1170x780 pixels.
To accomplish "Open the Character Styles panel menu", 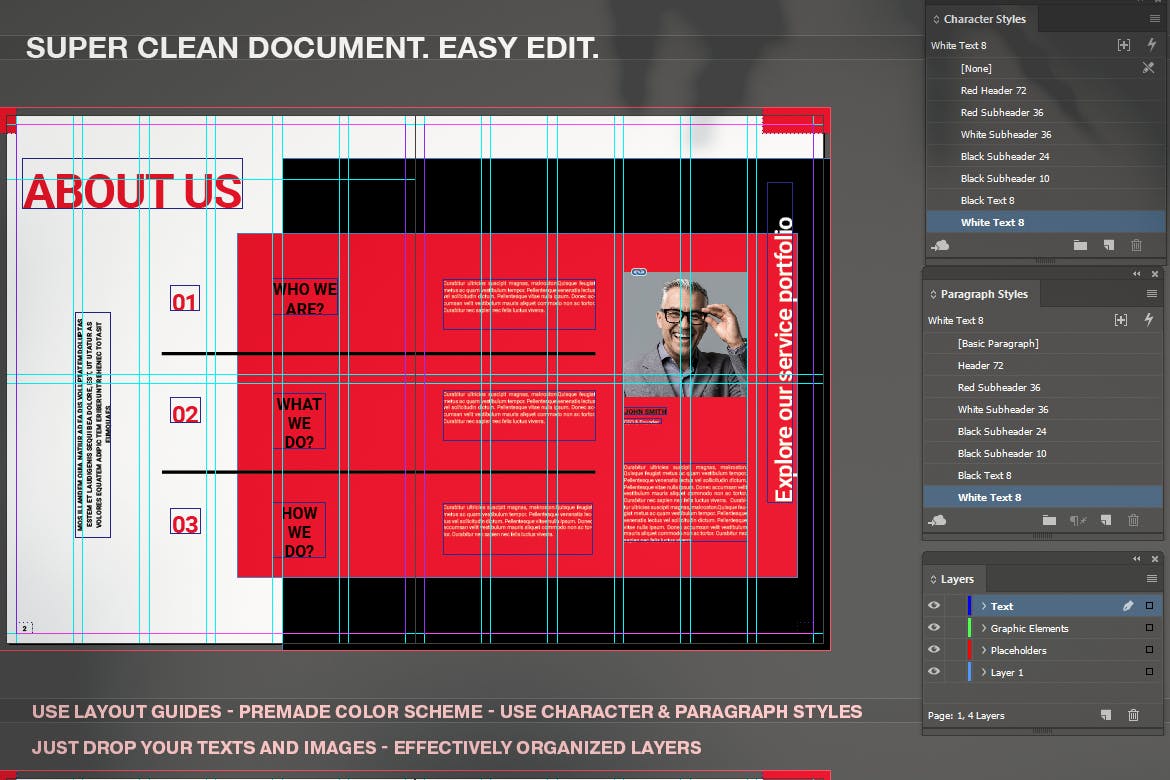I will coord(1154,18).
